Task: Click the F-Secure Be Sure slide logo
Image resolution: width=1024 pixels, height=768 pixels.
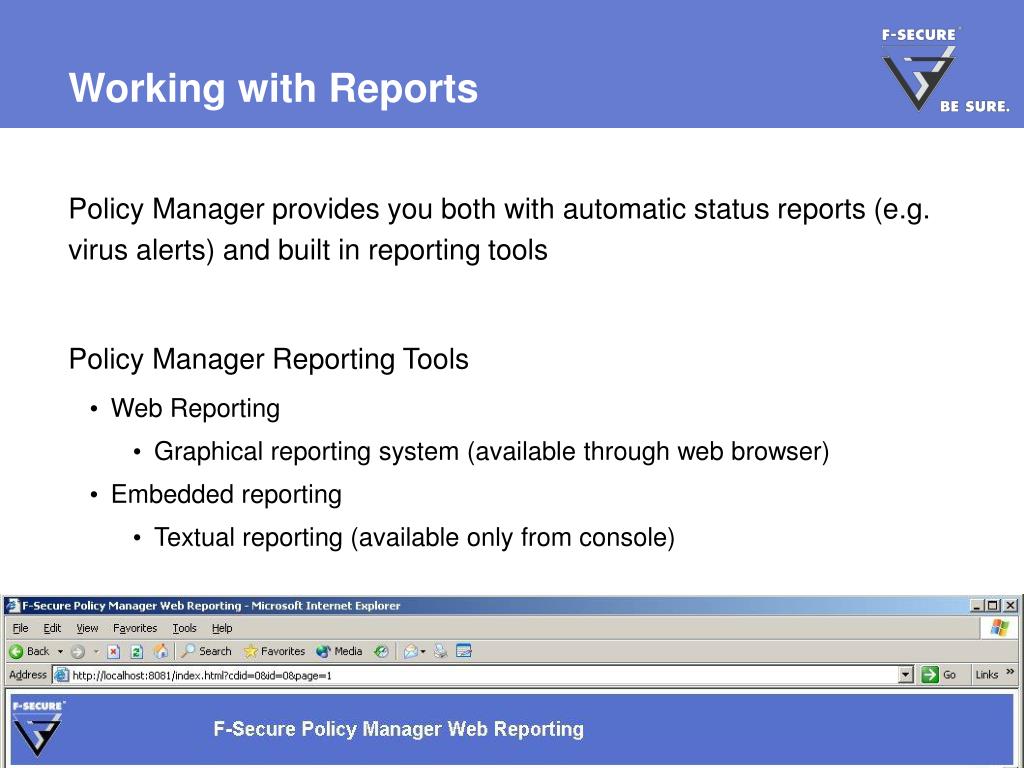Action: coord(944,70)
